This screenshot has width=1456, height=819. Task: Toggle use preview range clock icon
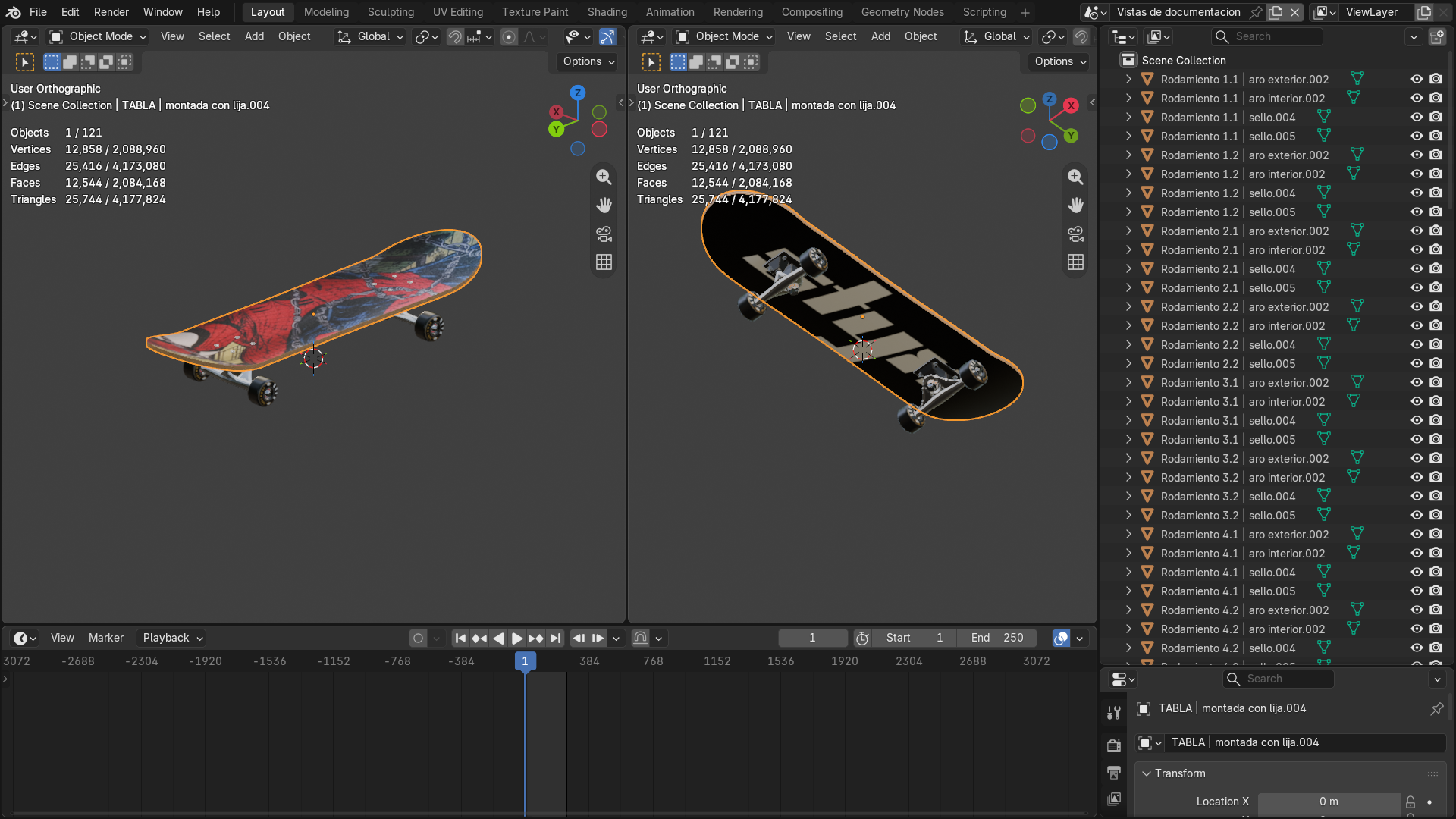click(x=862, y=639)
